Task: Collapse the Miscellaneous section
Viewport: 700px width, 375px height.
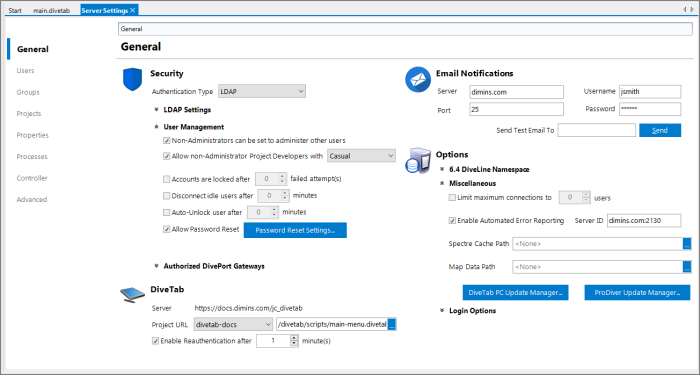Action: point(442,183)
